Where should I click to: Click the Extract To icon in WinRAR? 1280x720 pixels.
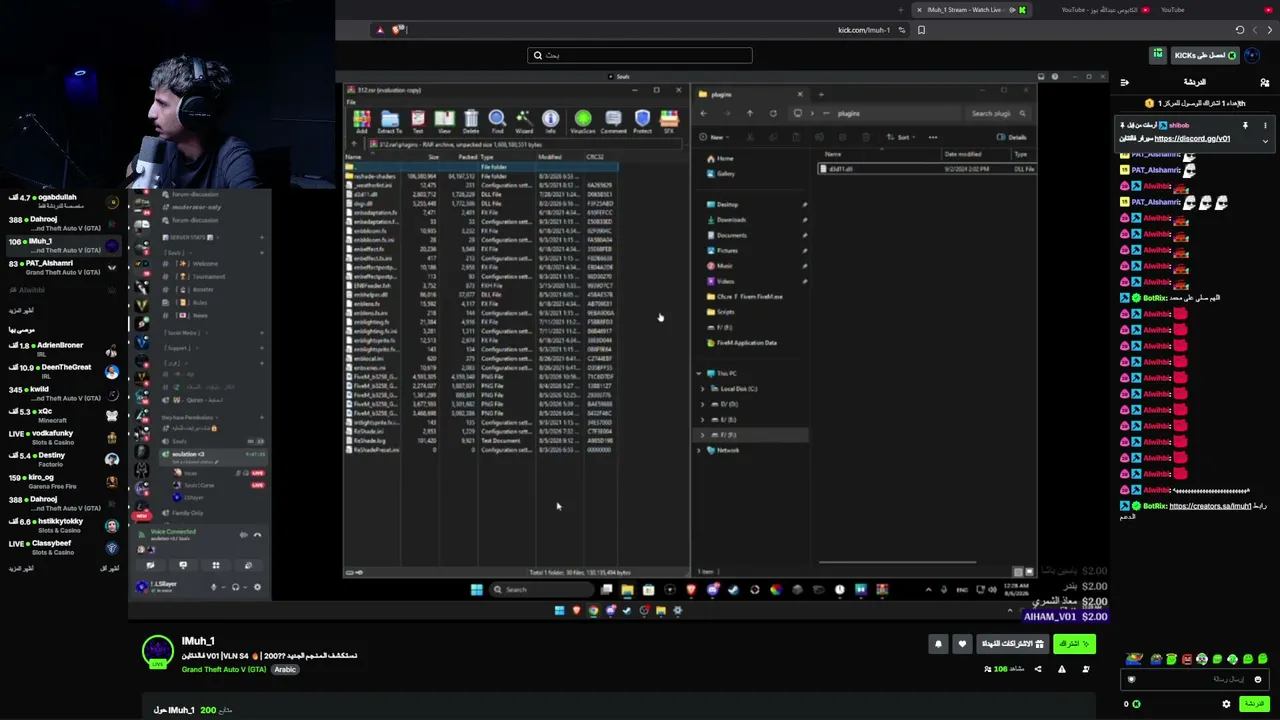click(x=390, y=122)
